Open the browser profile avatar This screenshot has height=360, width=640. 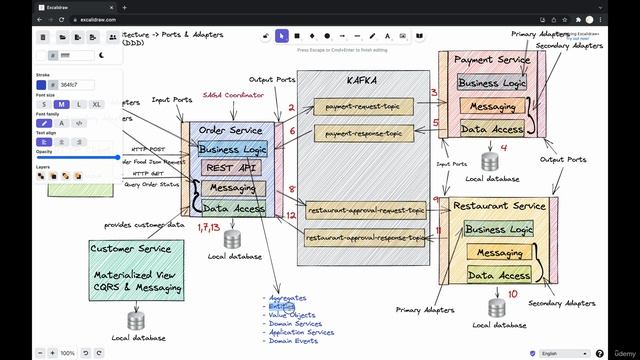[589, 20]
